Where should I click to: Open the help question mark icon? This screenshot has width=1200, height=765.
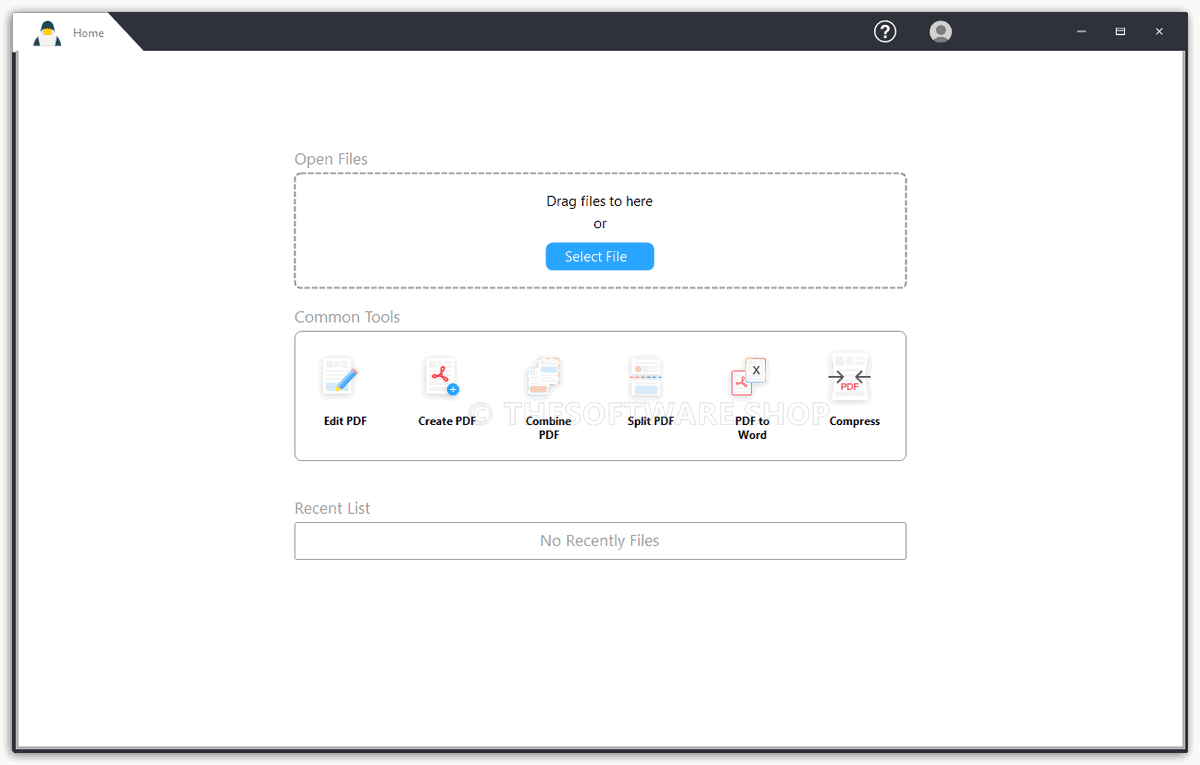(x=885, y=32)
